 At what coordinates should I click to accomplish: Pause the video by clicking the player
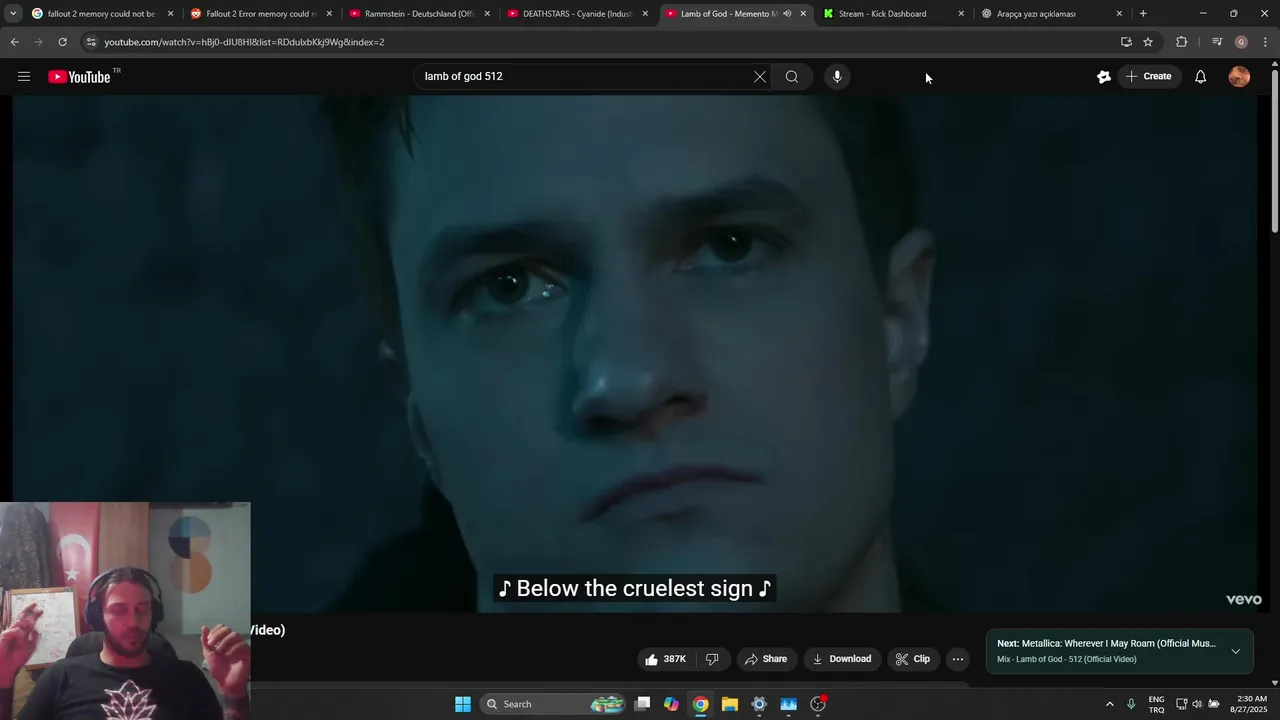(x=634, y=353)
